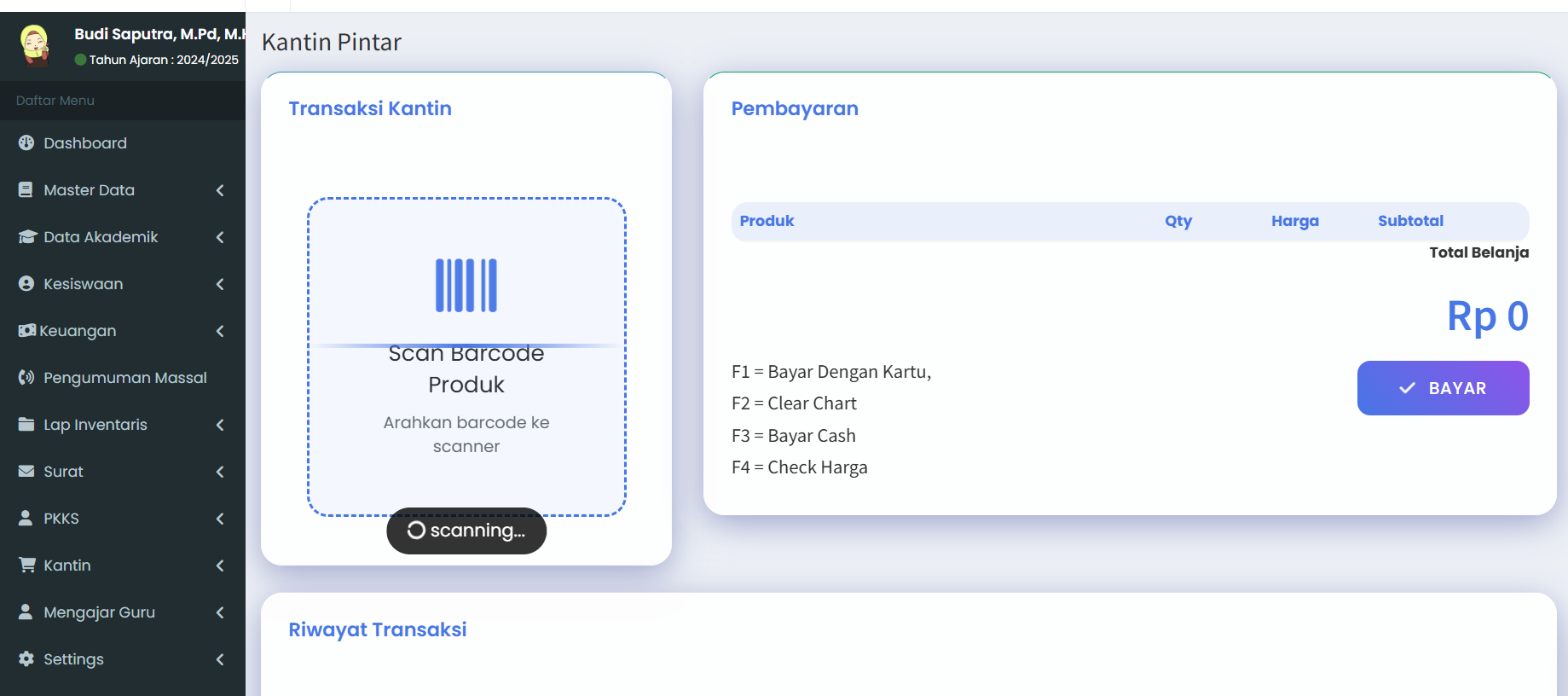The width and height of the screenshot is (1568, 696).
Task: Expand the Mengajar Guru chevron
Action: [220, 612]
